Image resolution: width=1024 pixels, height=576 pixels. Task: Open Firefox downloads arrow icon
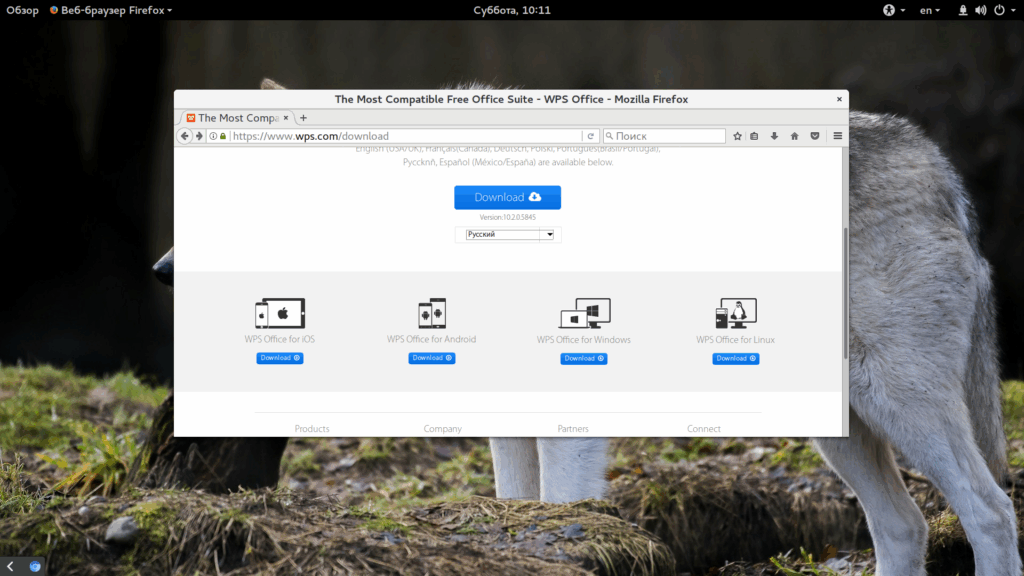775,136
